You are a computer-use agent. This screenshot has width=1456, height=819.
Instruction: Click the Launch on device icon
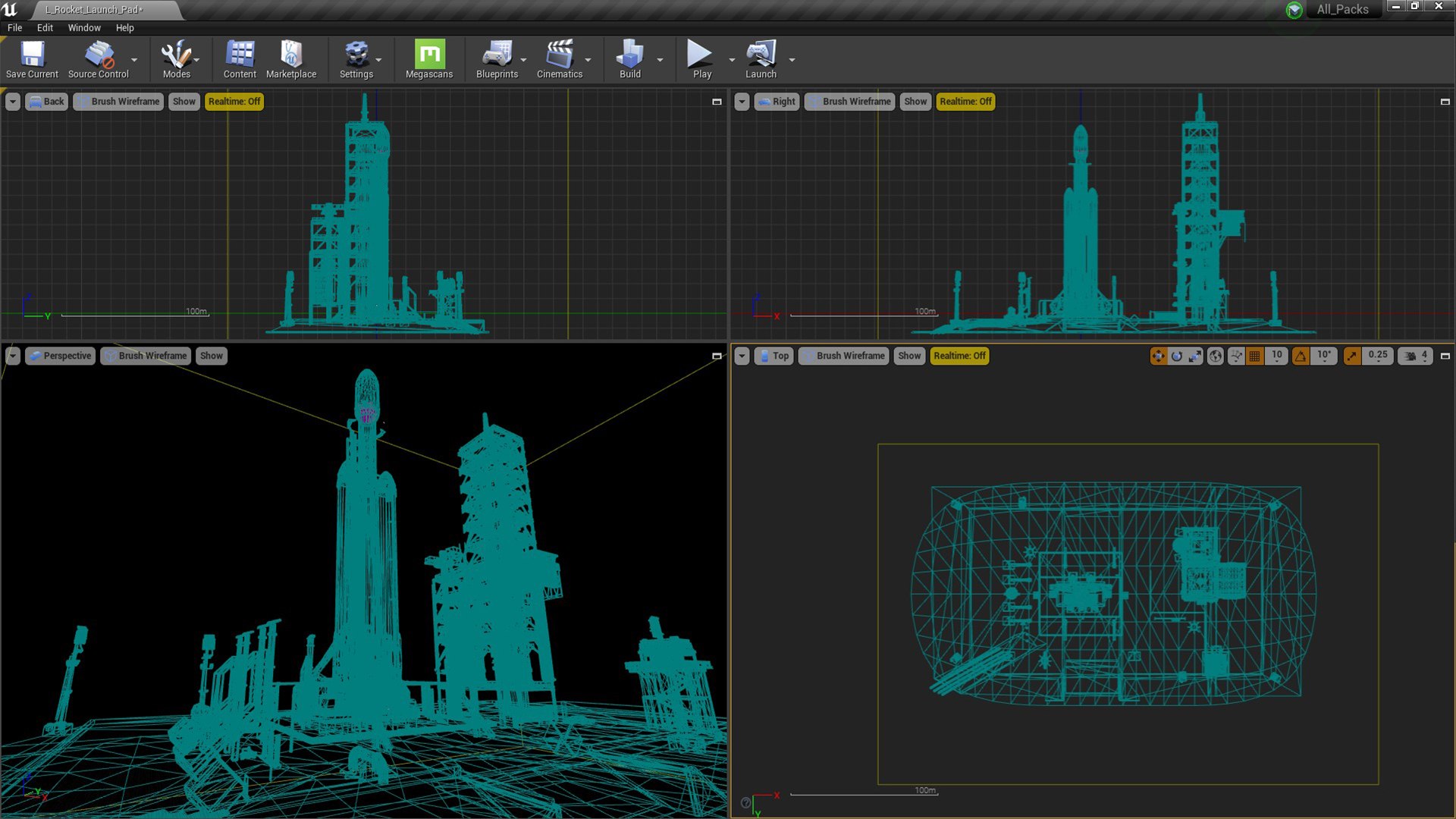click(x=761, y=59)
